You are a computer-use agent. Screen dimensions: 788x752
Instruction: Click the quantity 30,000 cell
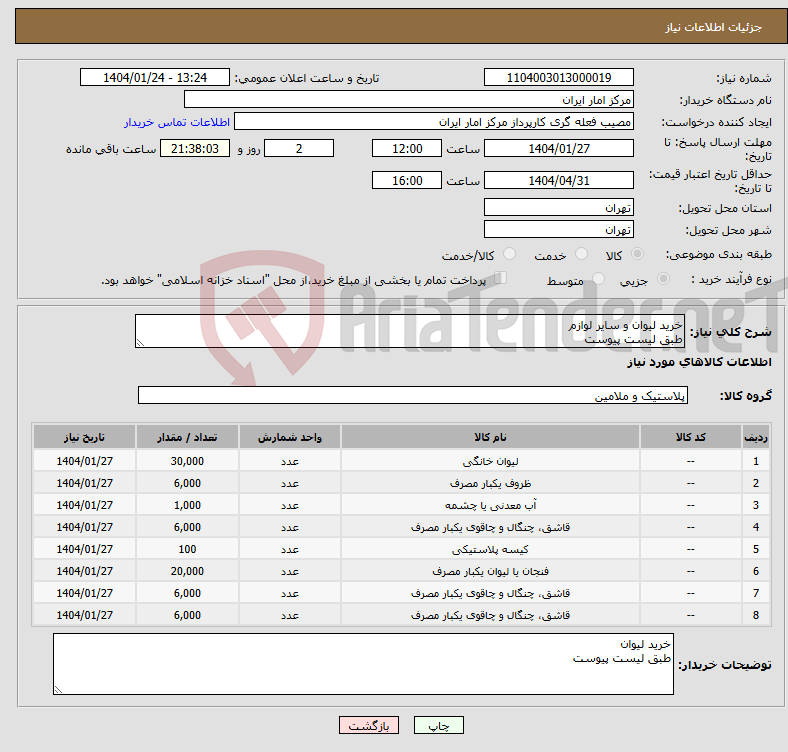187,461
